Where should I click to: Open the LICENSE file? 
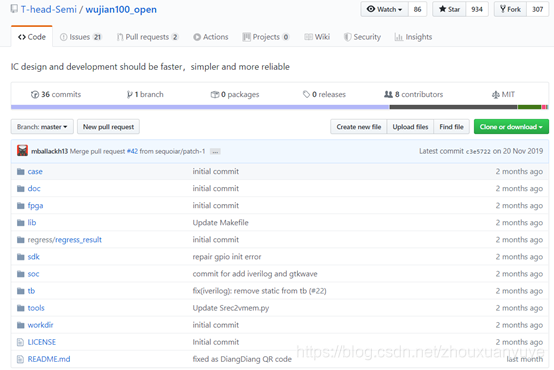point(42,342)
